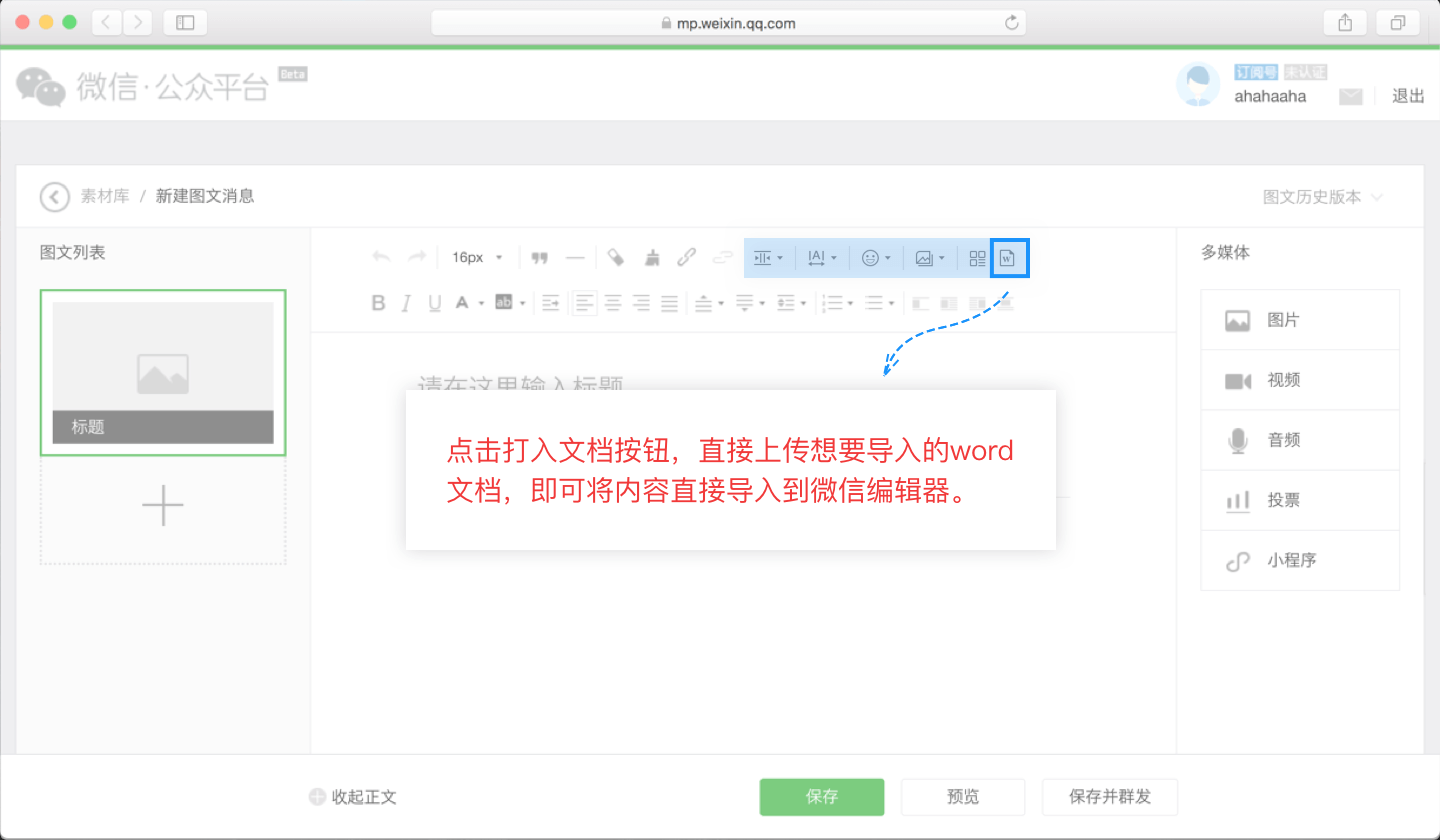Open the spacing before paragraph dropdown
1440x840 pixels.
click(x=709, y=302)
